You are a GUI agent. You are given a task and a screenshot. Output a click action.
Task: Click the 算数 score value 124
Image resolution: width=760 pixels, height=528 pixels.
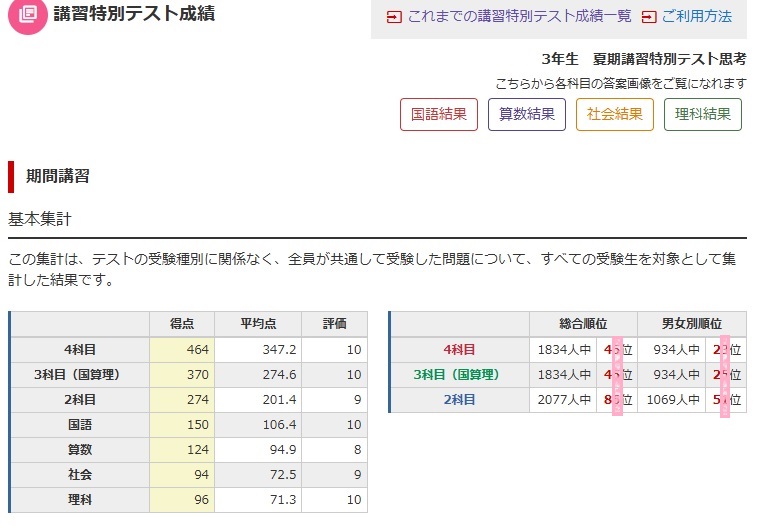point(198,449)
